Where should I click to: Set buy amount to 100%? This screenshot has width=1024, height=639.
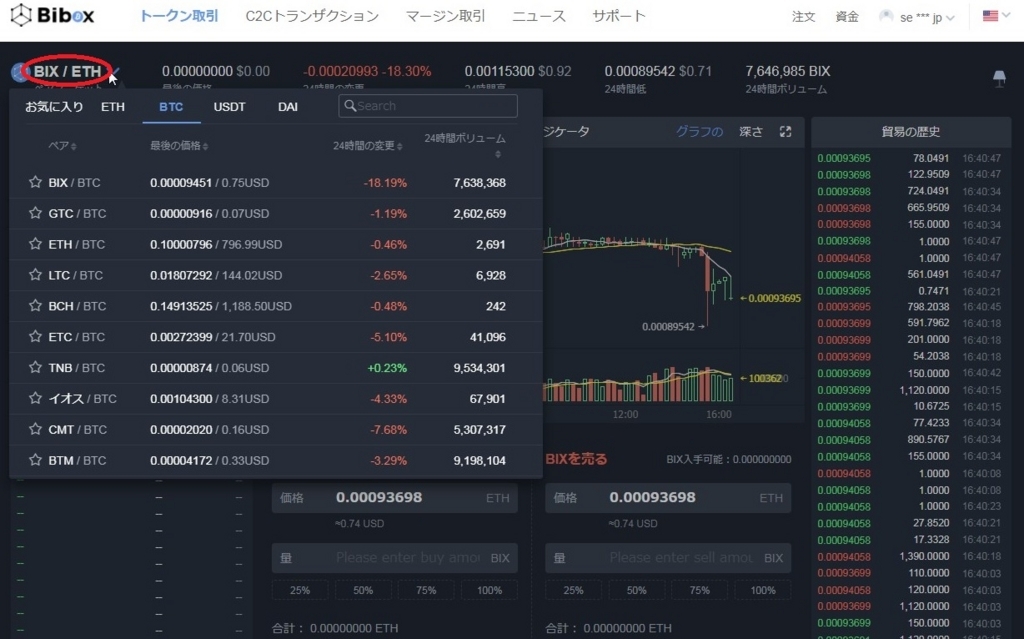click(489, 590)
